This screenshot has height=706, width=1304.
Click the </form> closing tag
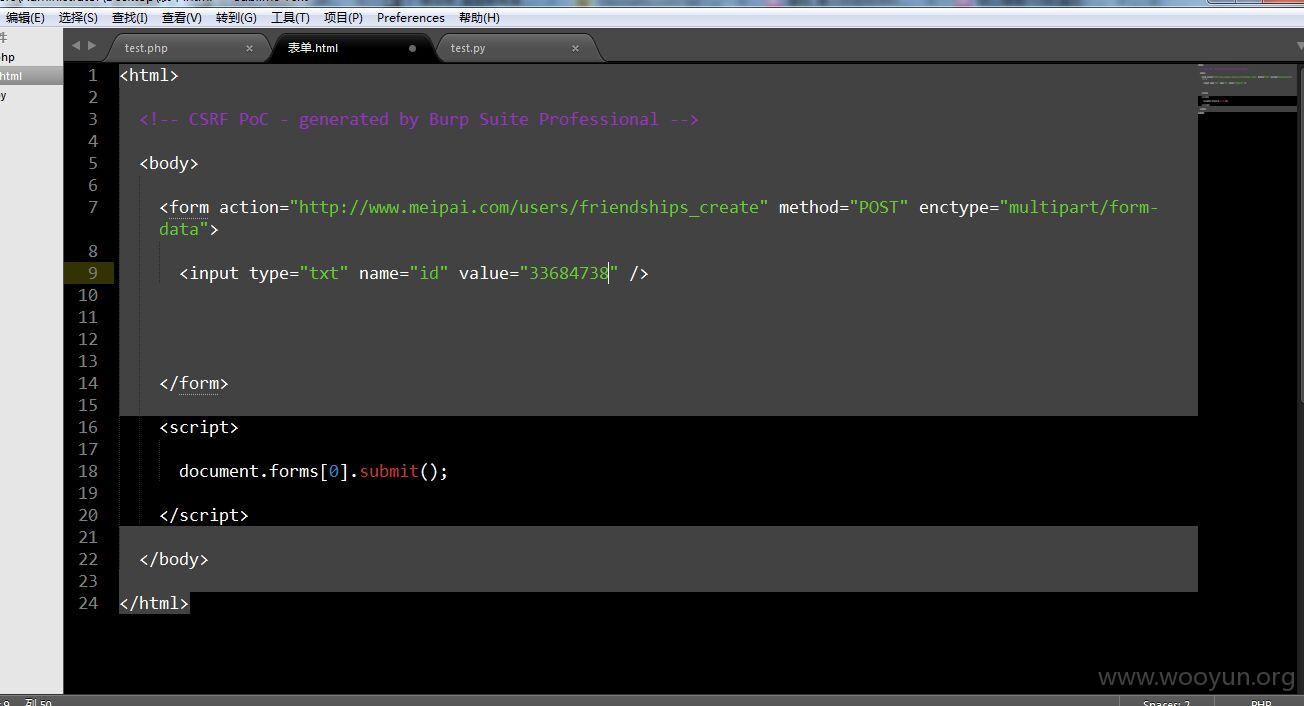(x=194, y=383)
